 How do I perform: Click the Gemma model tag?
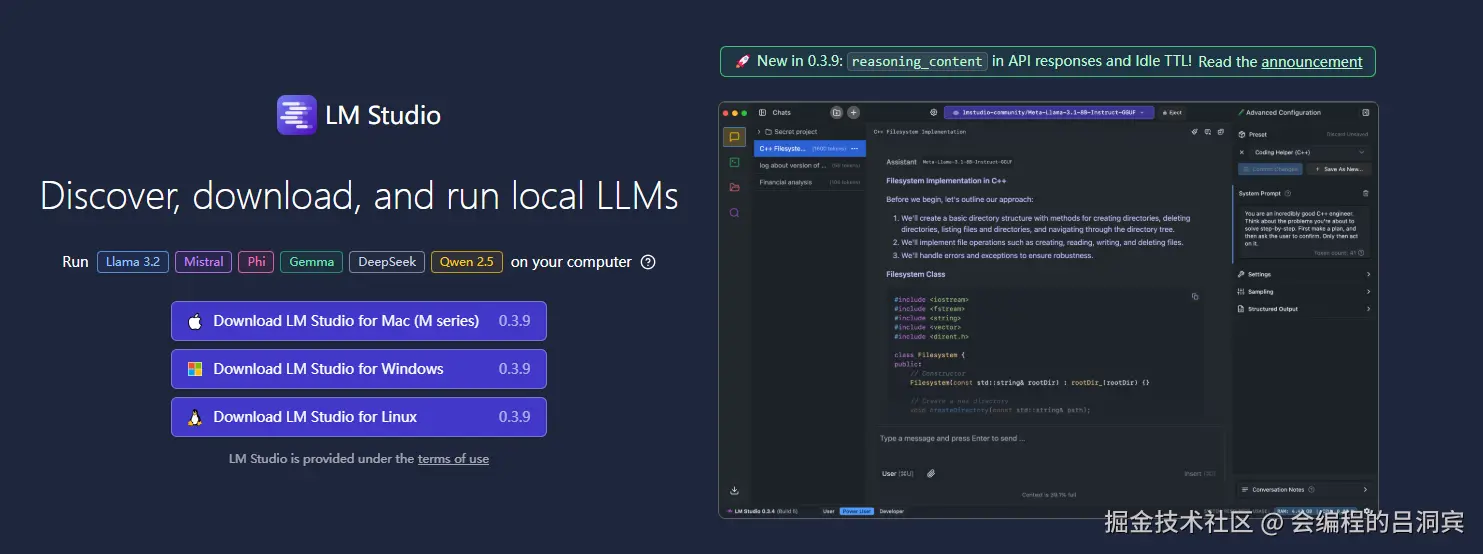(x=311, y=262)
